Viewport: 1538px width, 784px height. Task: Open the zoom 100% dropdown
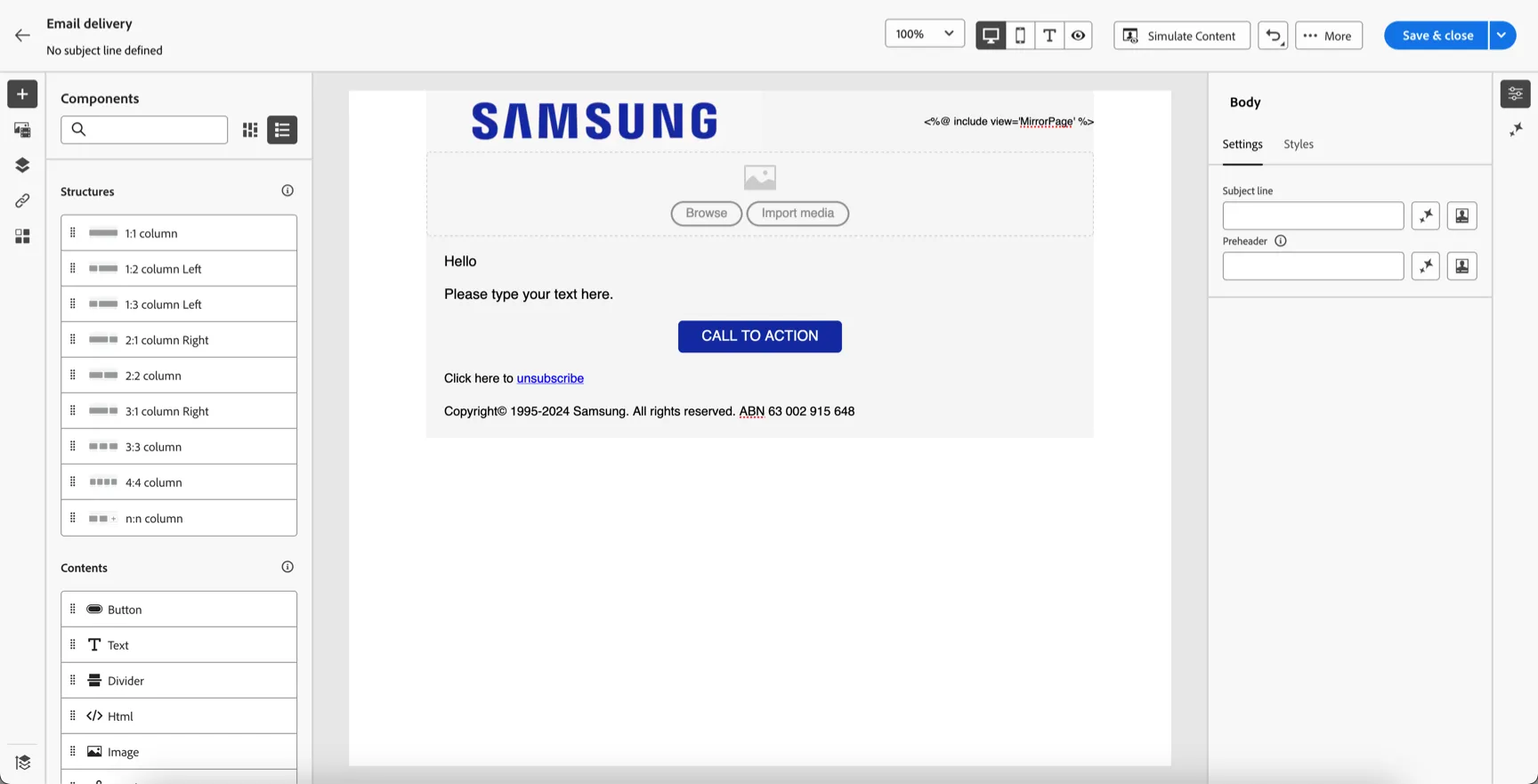point(925,34)
